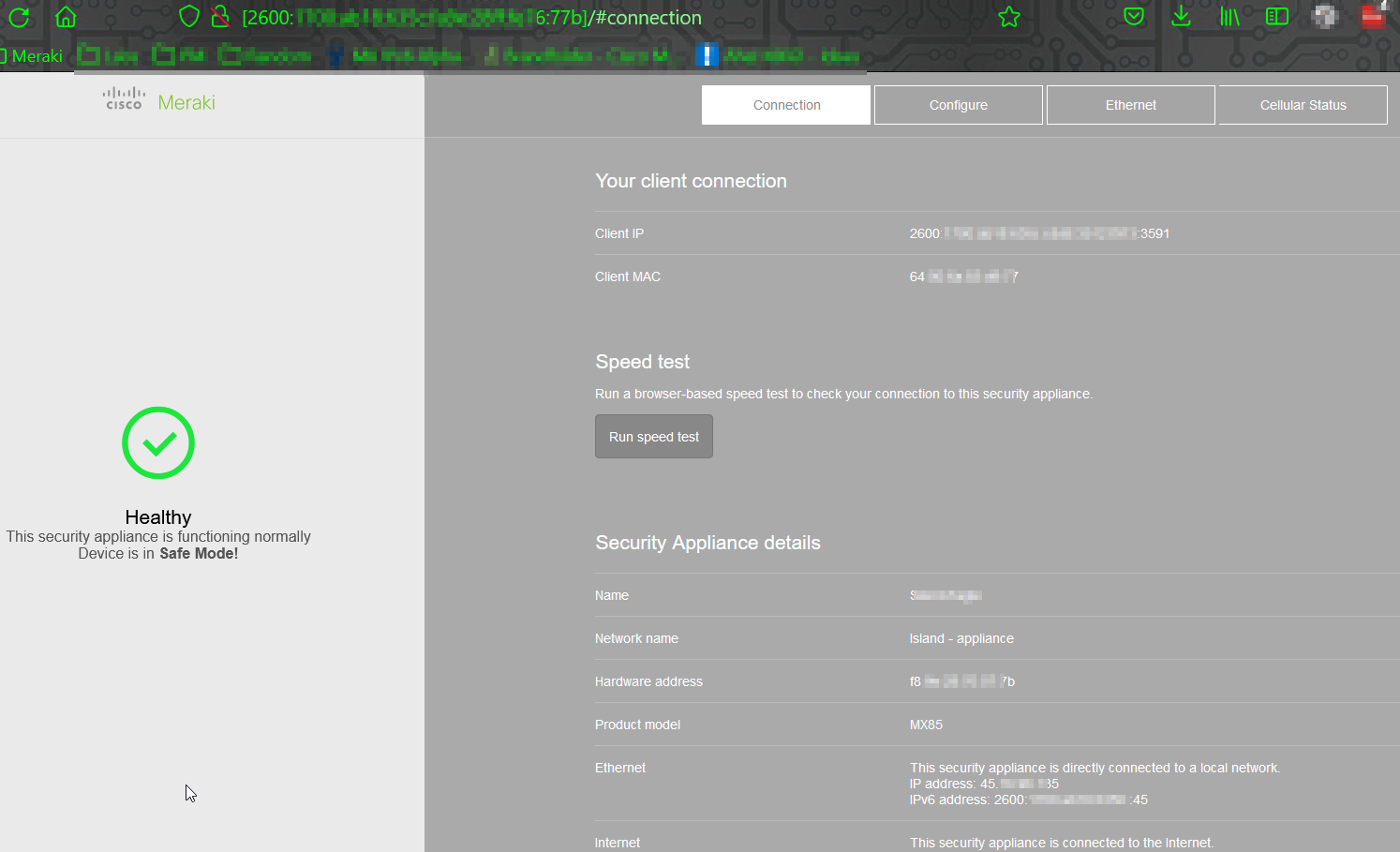
Task: Select the Client IP address value
Action: pos(1039,233)
